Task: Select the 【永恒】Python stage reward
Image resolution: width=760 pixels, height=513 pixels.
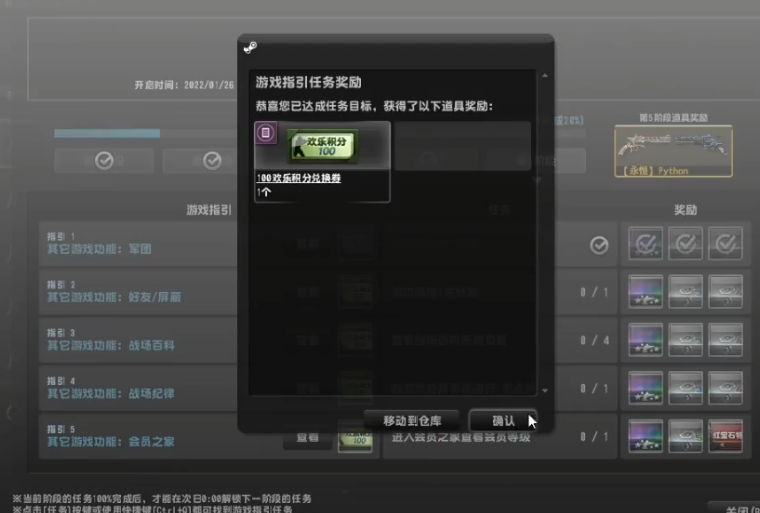Action: point(673,151)
